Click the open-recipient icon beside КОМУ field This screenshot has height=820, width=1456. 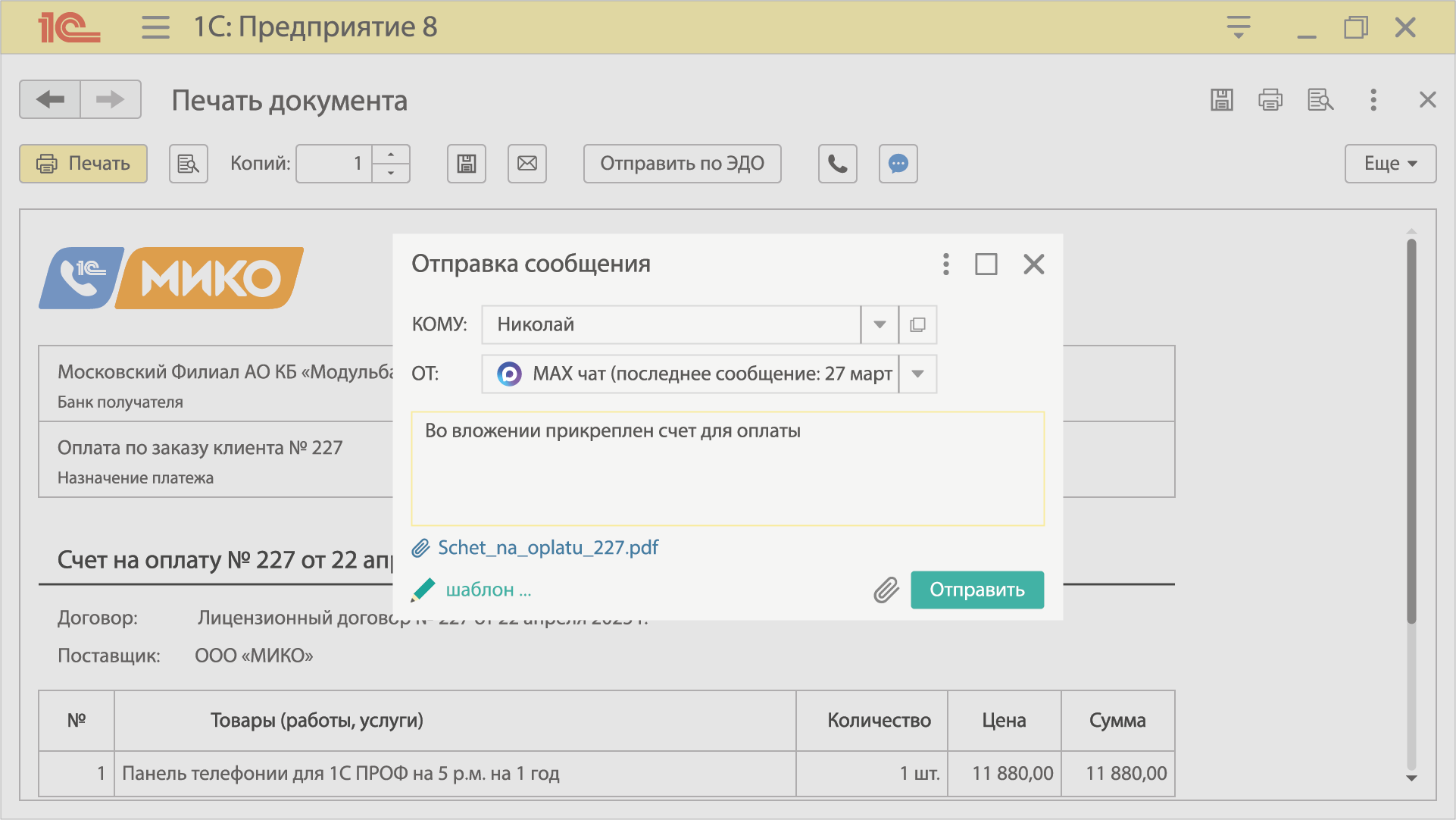(917, 324)
